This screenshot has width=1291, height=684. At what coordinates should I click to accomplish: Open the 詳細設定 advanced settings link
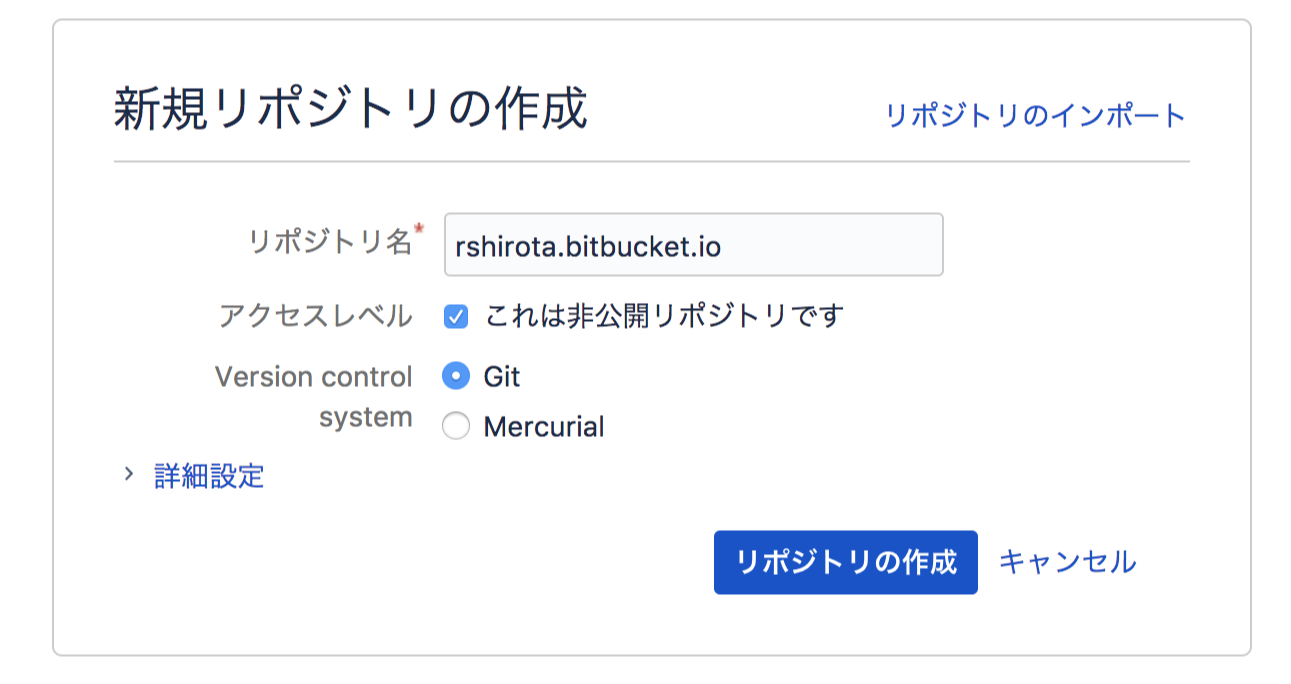[x=209, y=476]
